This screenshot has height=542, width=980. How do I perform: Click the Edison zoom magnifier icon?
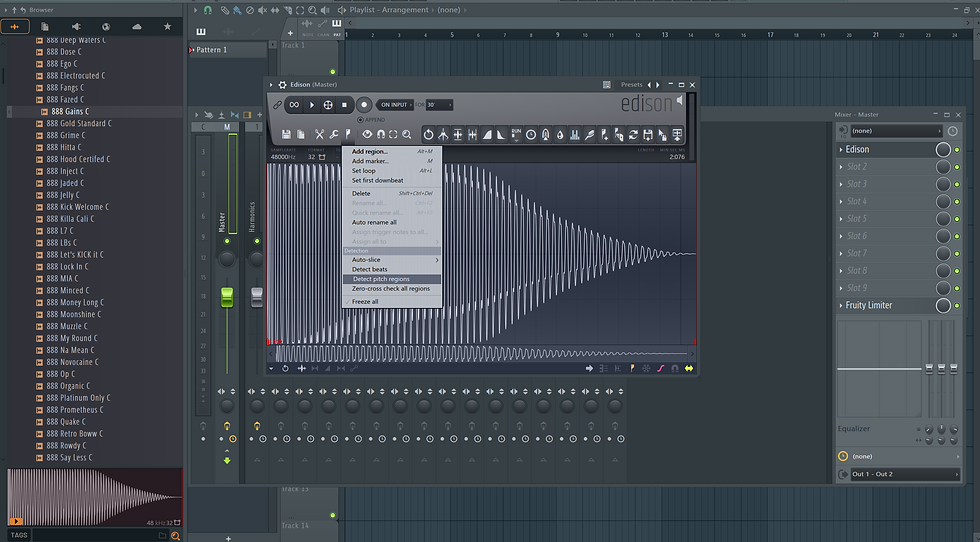(407, 134)
